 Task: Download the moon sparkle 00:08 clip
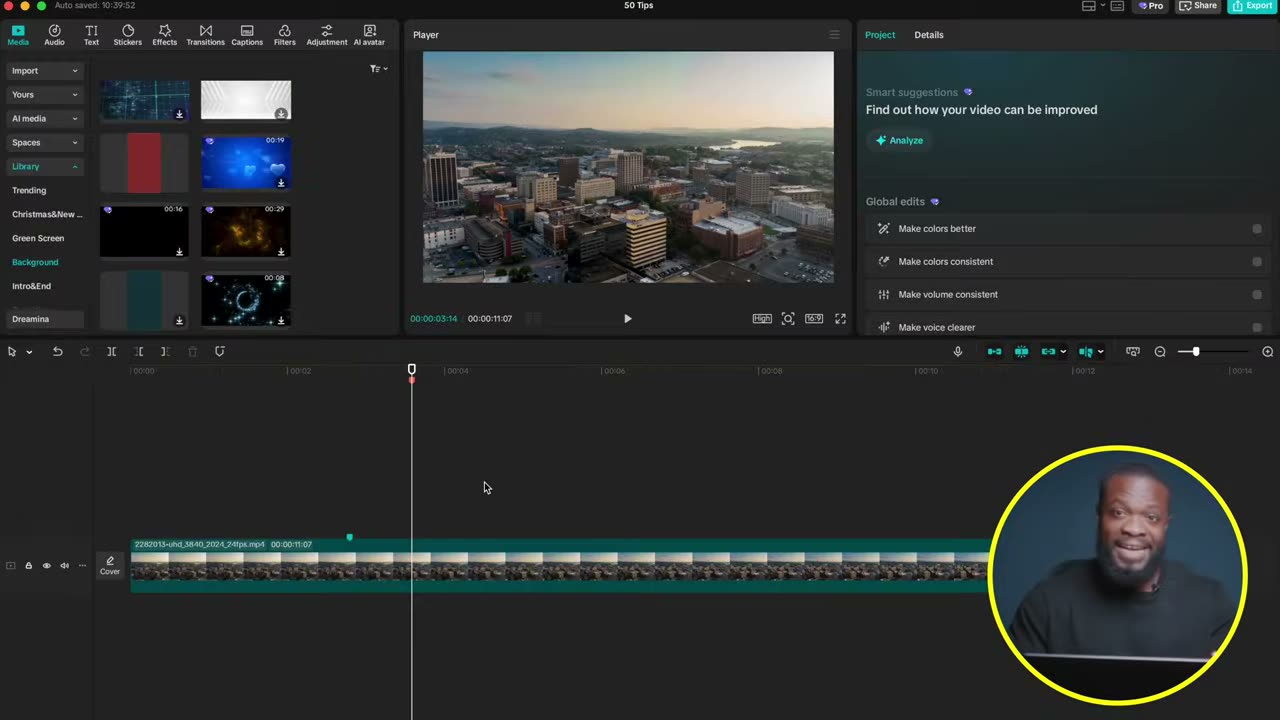281,321
